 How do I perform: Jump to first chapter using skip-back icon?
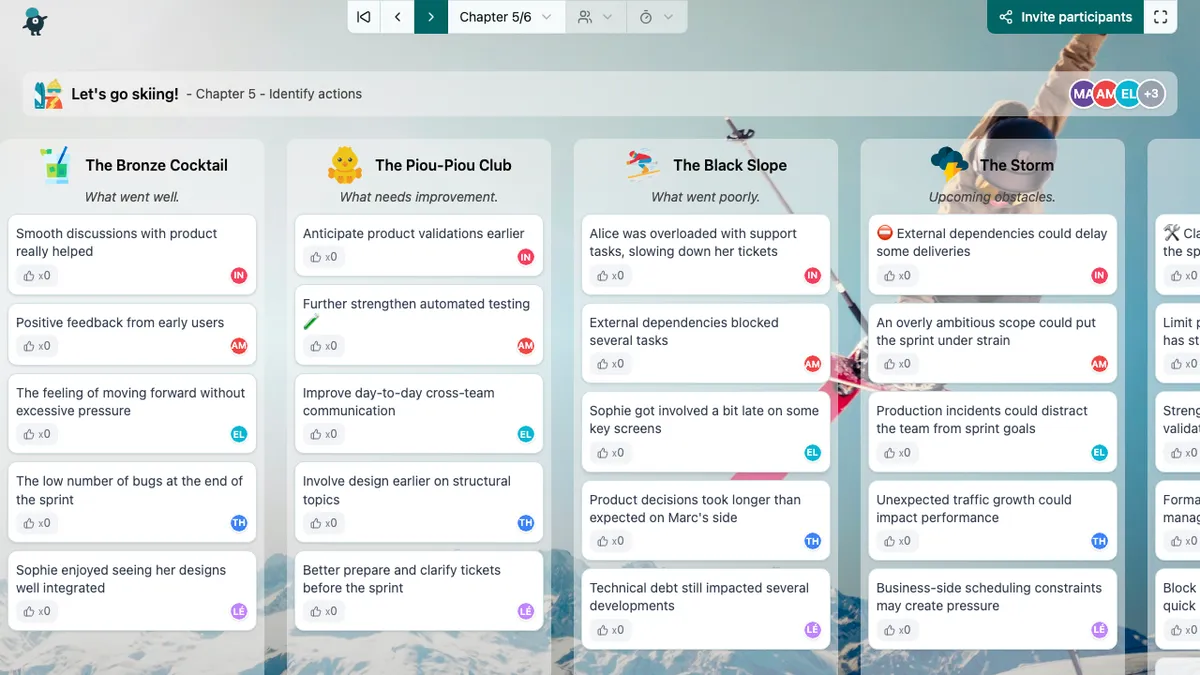(x=364, y=17)
